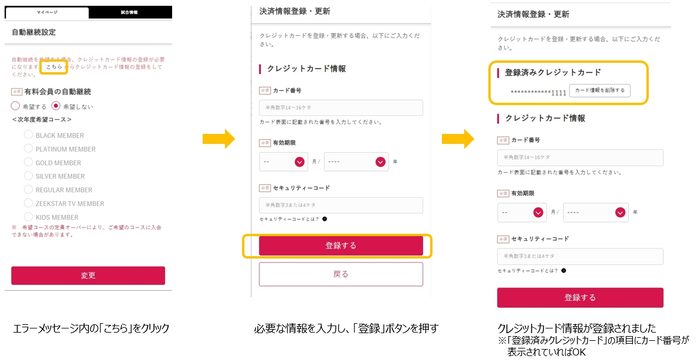This screenshot has width=700, height=364.
Task: Click the 登録する button in middle panel
Action: point(341,246)
